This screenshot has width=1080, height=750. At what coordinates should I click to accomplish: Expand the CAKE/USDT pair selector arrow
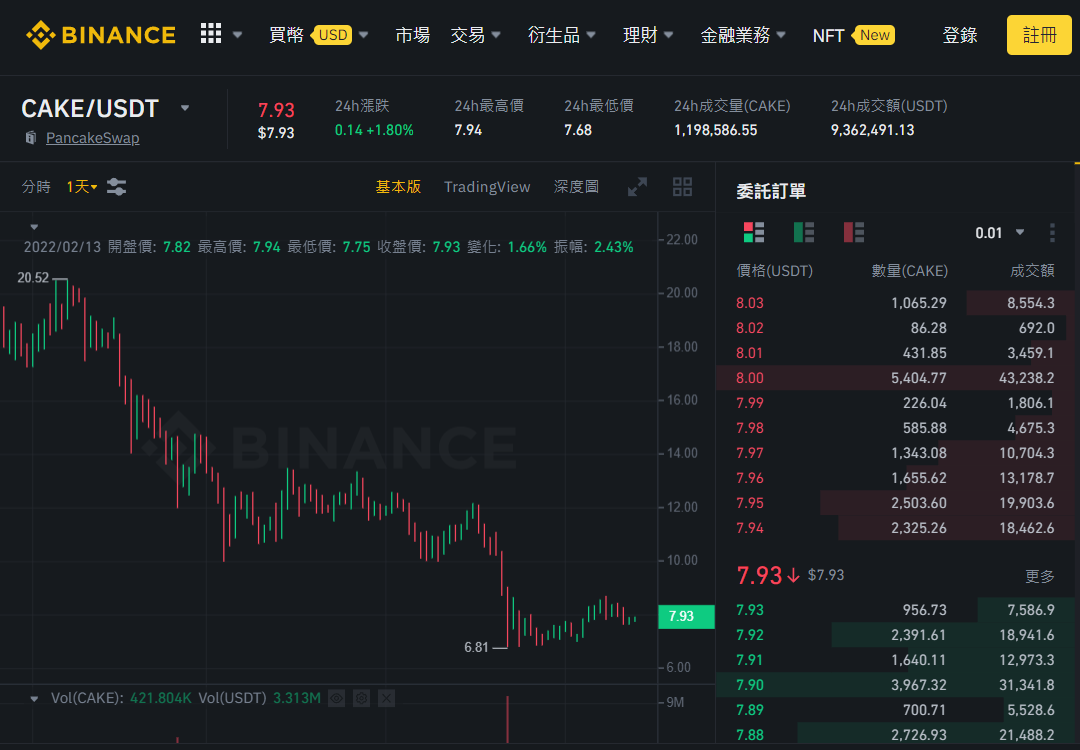click(x=185, y=108)
